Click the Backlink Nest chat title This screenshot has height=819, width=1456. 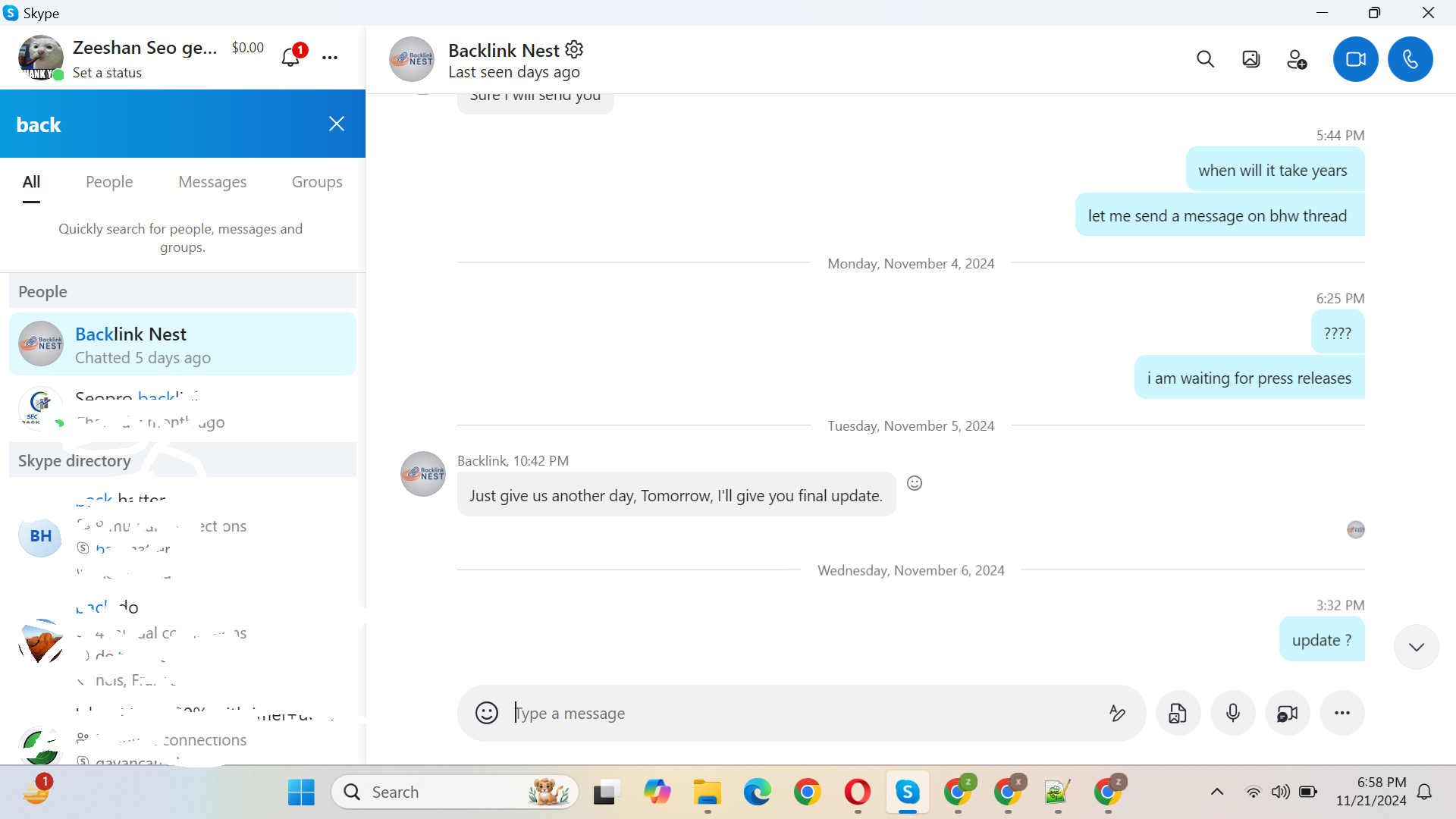click(x=504, y=50)
